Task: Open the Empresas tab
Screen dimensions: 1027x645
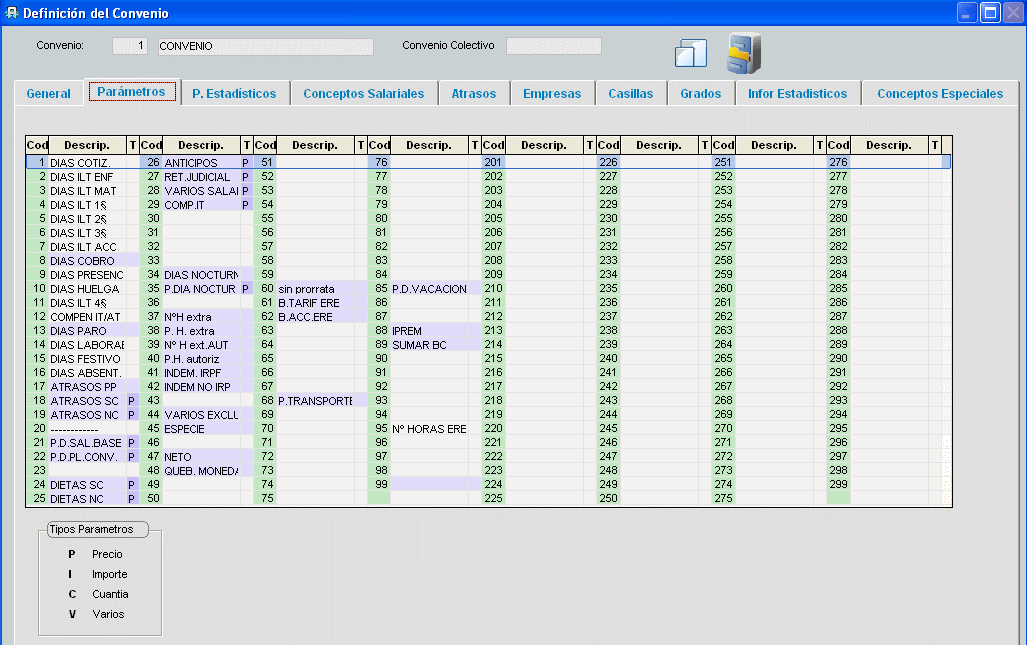Action: [551, 93]
